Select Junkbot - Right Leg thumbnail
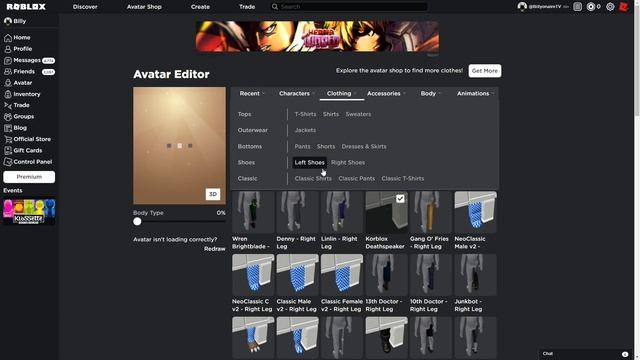Screen dimensions: 640x360 pos(476,275)
